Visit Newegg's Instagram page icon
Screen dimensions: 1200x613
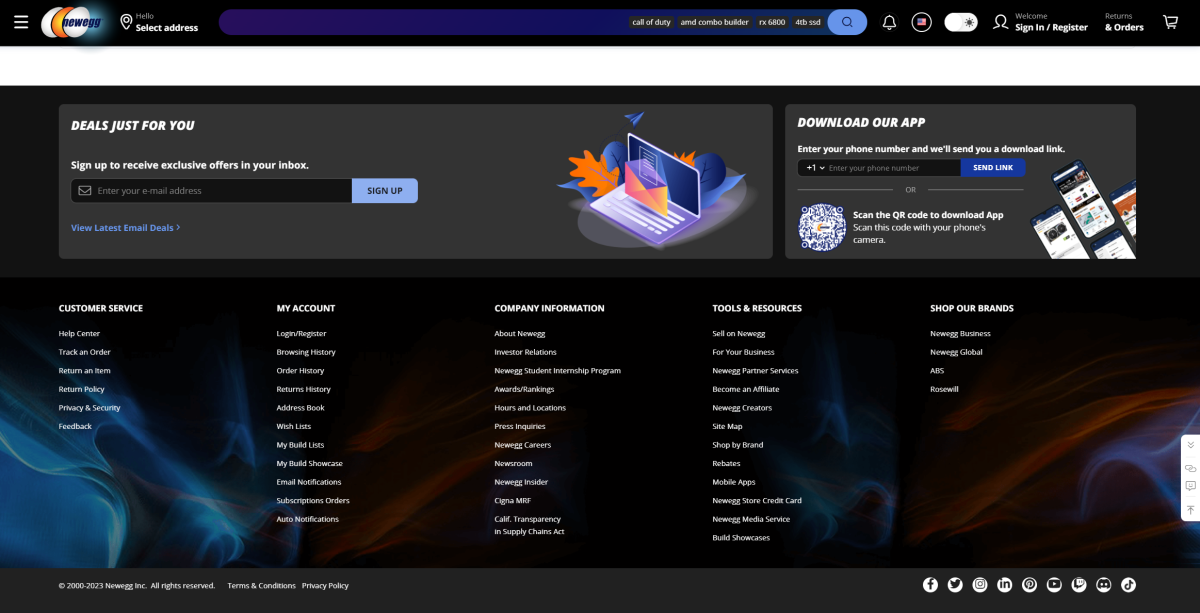(980, 585)
